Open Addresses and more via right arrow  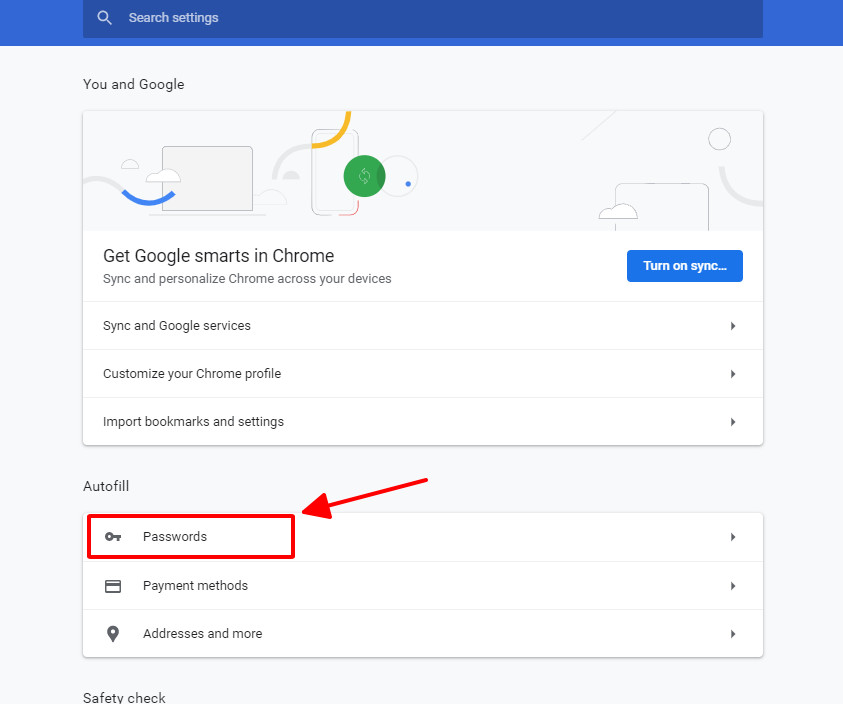point(733,634)
